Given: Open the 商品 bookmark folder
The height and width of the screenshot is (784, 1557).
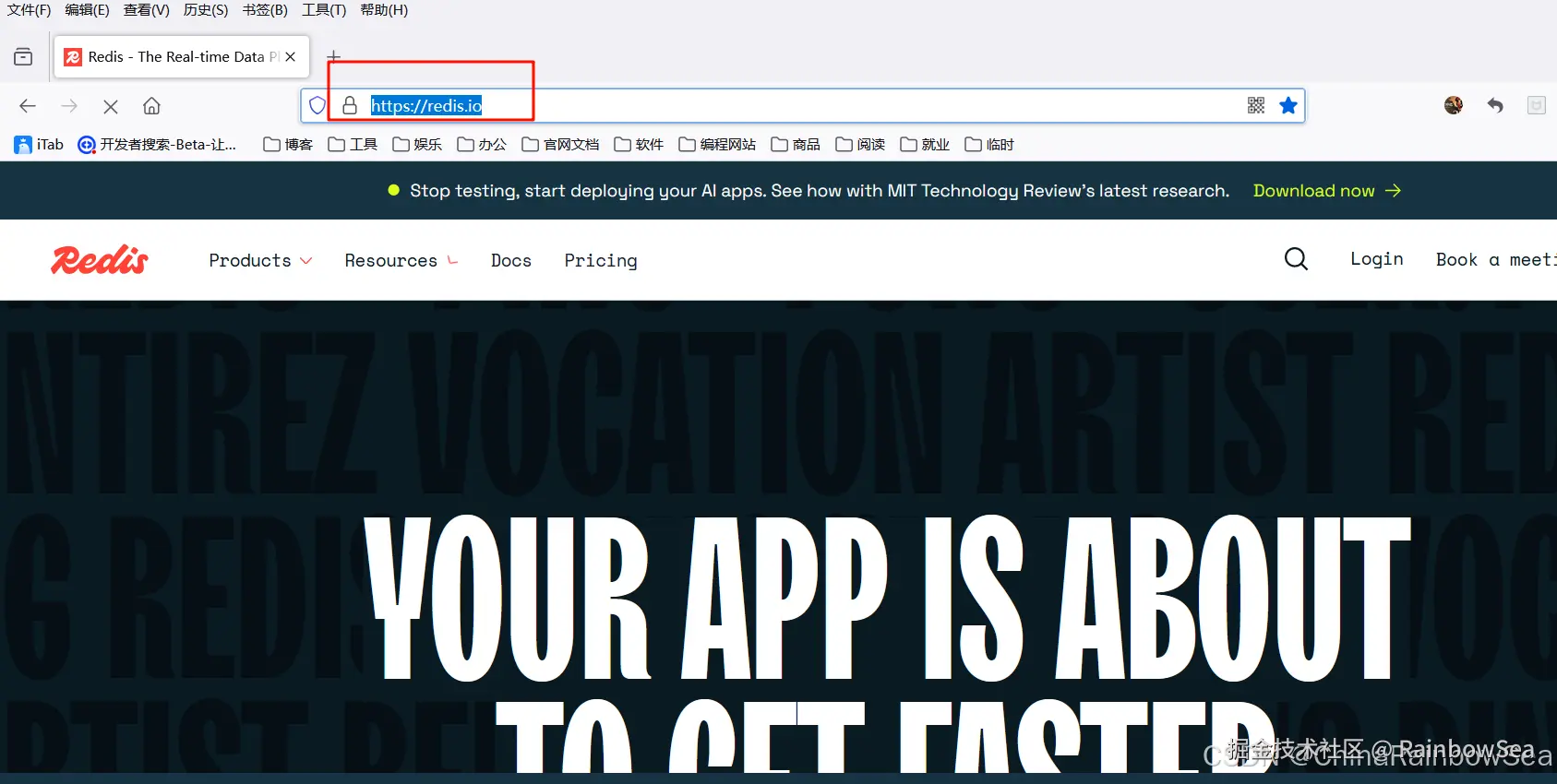Looking at the screenshot, I should [796, 145].
